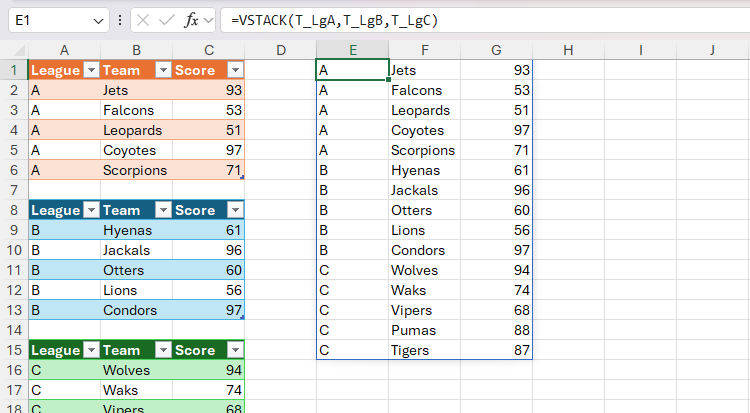
Task: Click the Select All corner triangle
Action: click(15, 50)
